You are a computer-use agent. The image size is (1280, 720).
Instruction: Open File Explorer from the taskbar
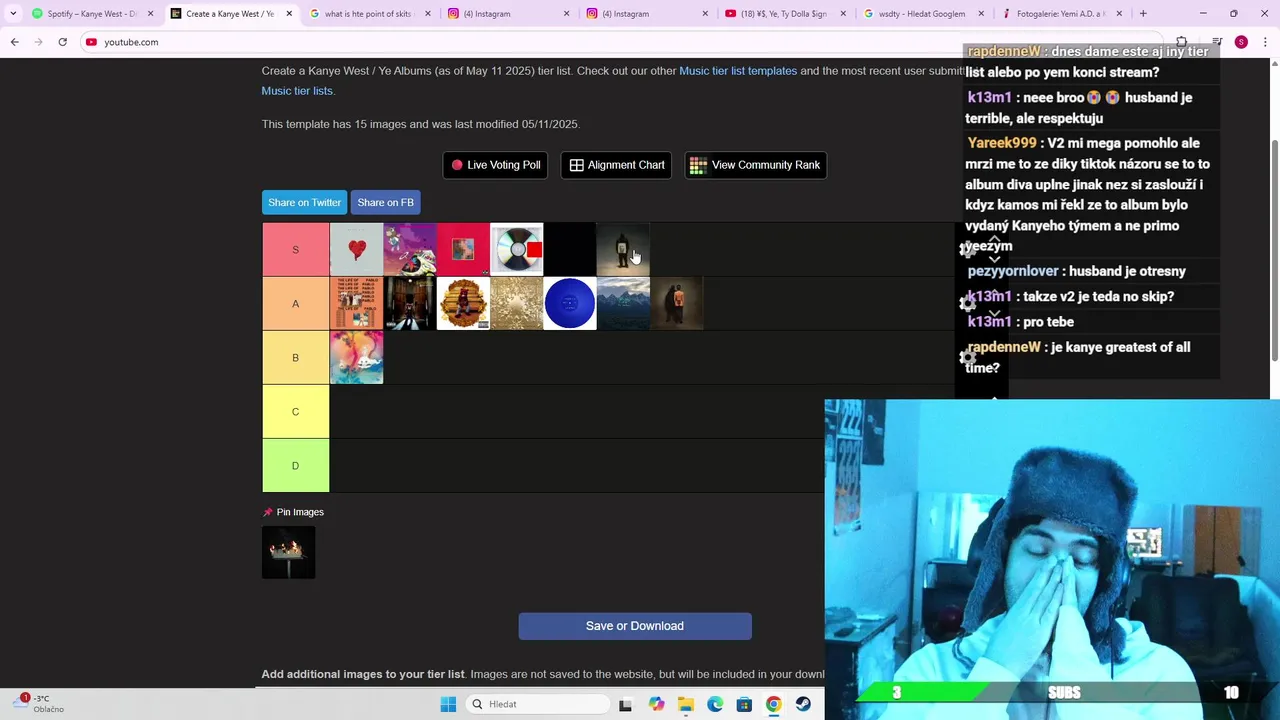tap(685, 704)
